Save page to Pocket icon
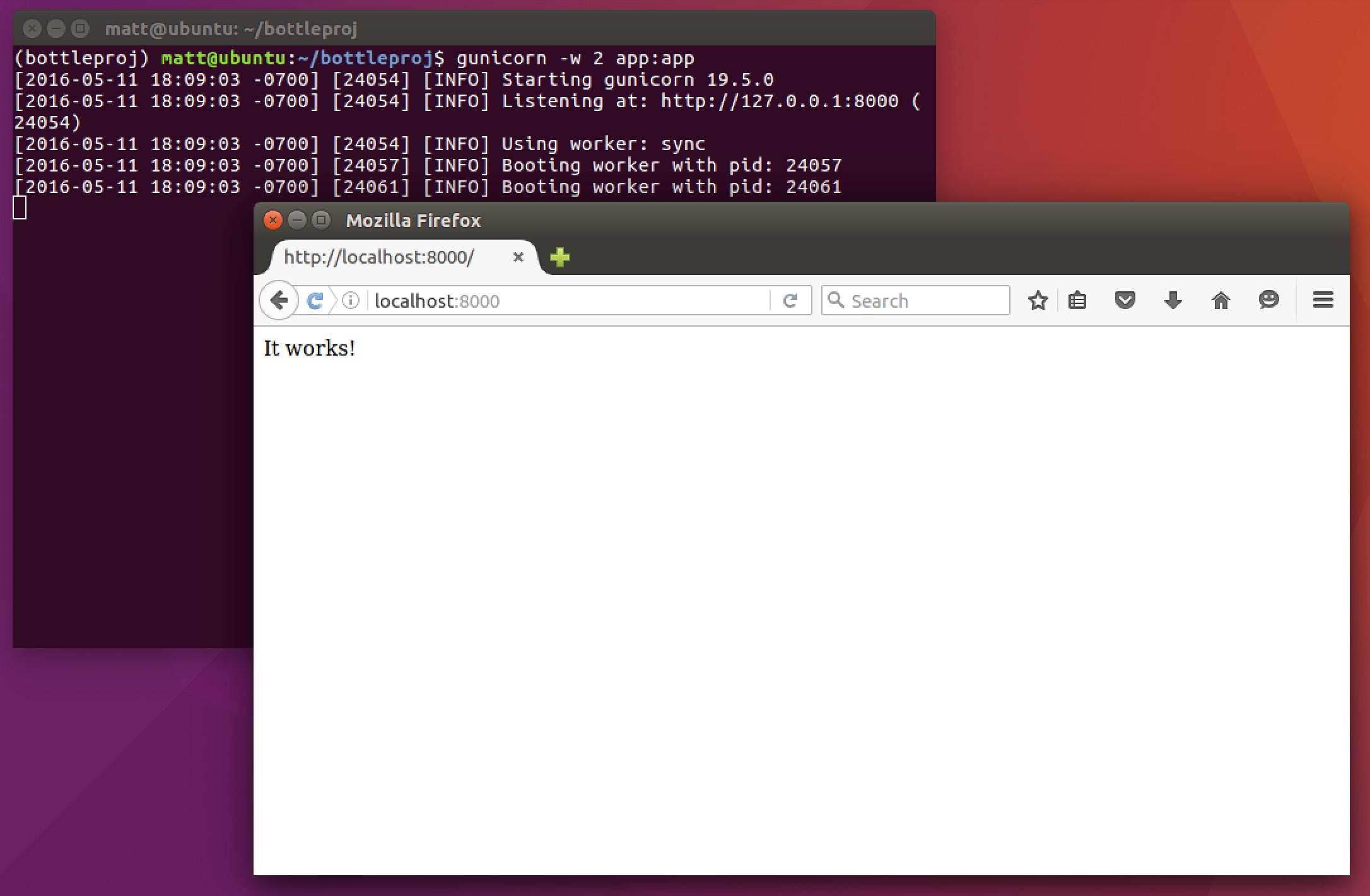The image size is (1370, 896). tap(1125, 301)
